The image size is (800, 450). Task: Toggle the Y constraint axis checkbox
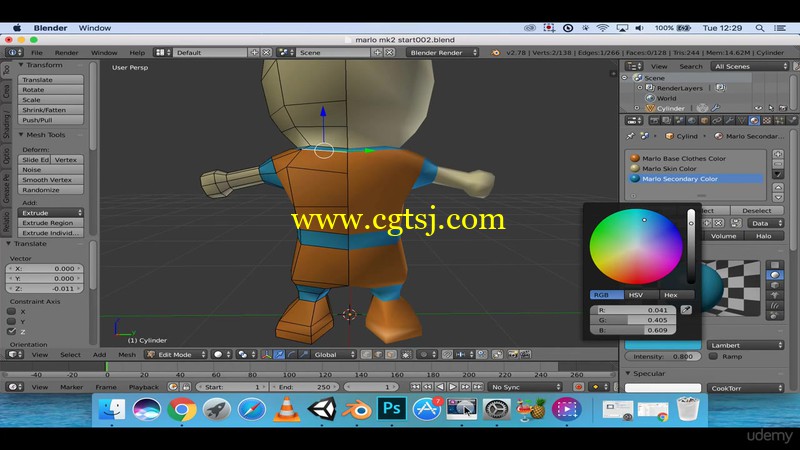(x=11, y=321)
